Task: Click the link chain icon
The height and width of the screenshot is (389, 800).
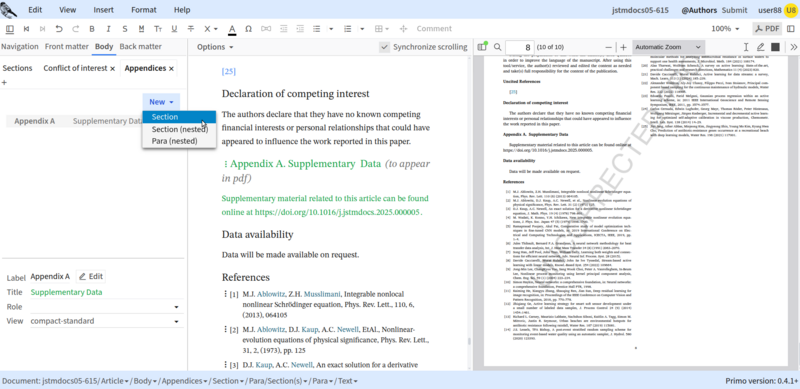Action: 266,29
